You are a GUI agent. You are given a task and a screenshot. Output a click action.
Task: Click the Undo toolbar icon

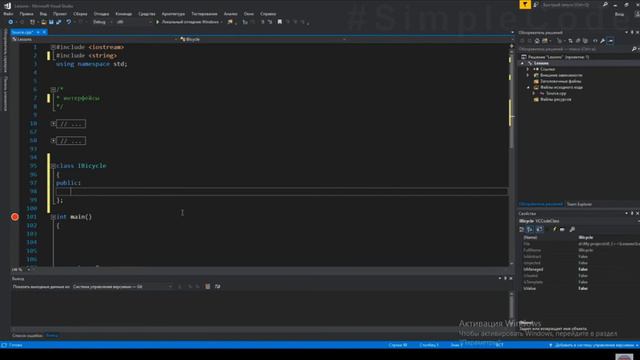(x=69, y=22)
